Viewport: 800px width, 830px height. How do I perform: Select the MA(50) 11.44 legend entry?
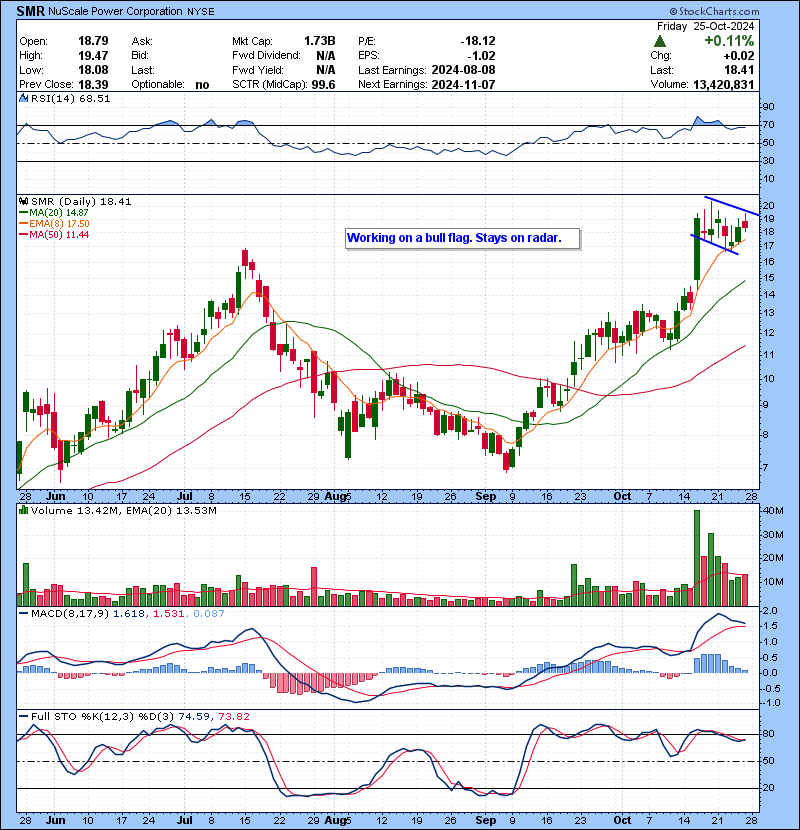click(54, 234)
